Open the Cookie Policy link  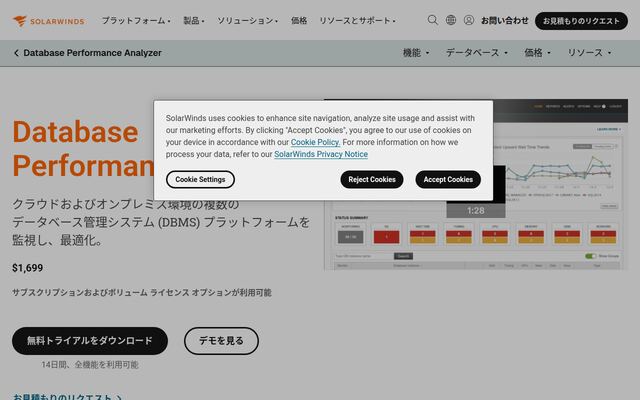pyautogui.click(x=315, y=142)
